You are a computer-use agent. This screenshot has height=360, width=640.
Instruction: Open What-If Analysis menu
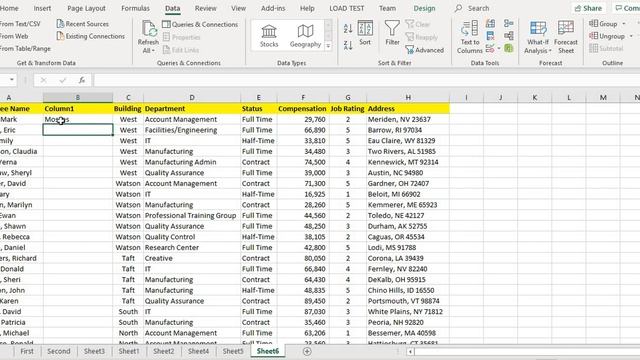[x=538, y=38]
